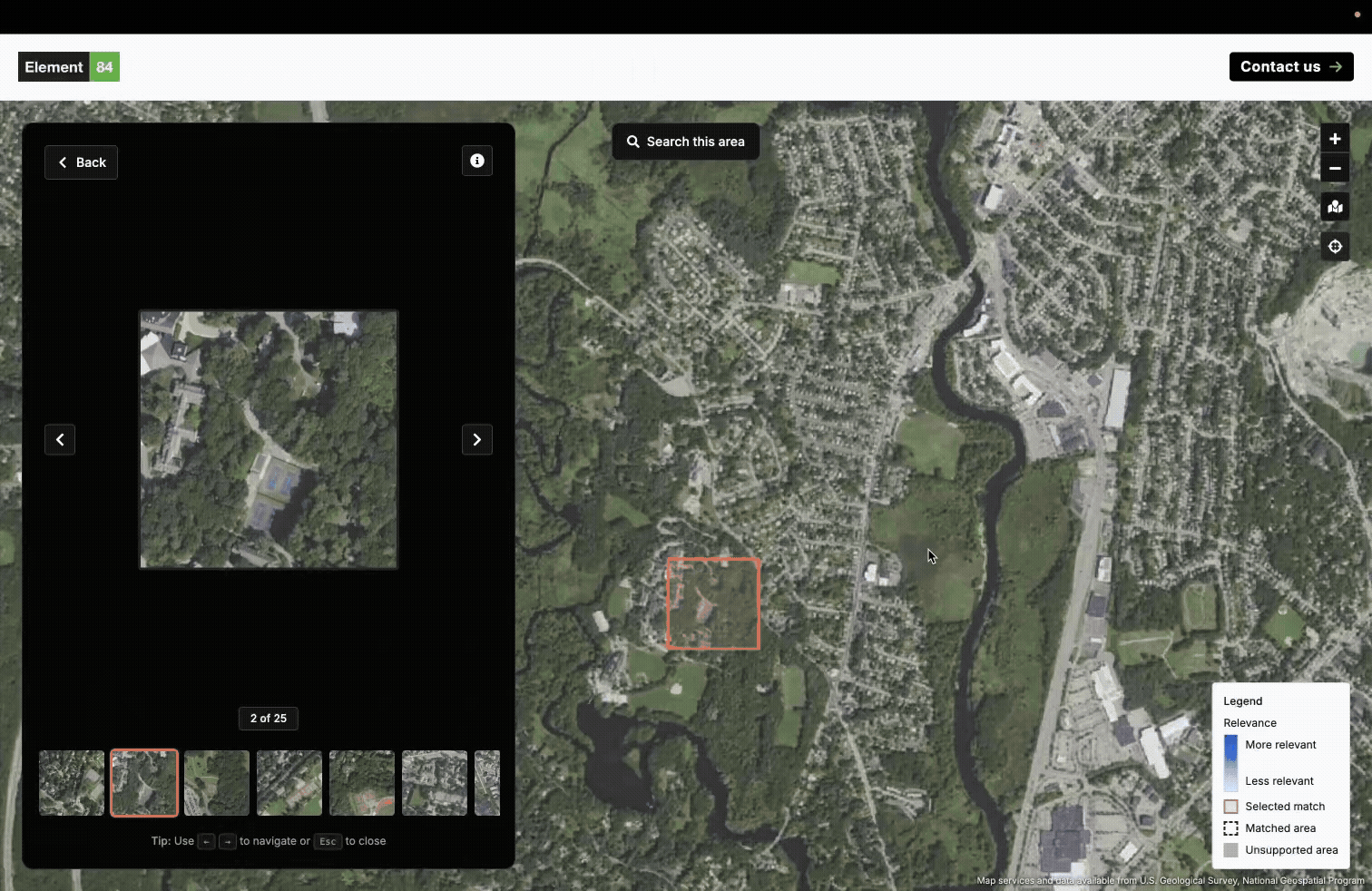Image resolution: width=1372 pixels, height=891 pixels.
Task: Select the third result thumbnail
Action: pyautogui.click(x=217, y=783)
